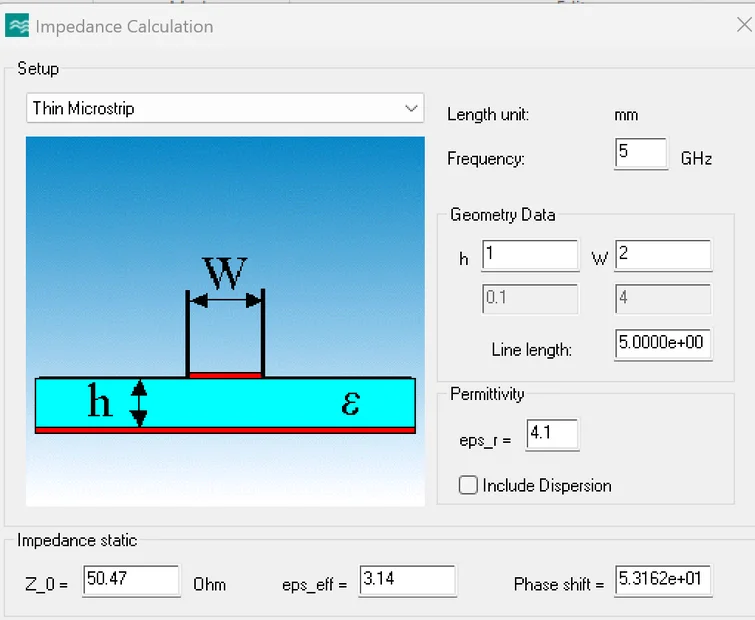The height and width of the screenshot is (620, 755).
Task: Click the strip width W input field
Action: click(x=663, y=255)
